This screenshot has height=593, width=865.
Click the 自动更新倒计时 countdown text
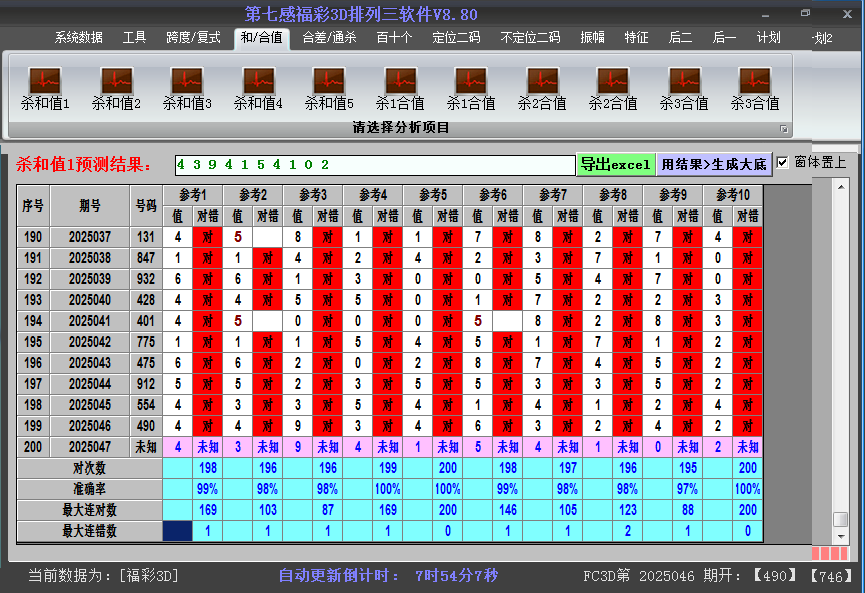(x=388, y=576)
